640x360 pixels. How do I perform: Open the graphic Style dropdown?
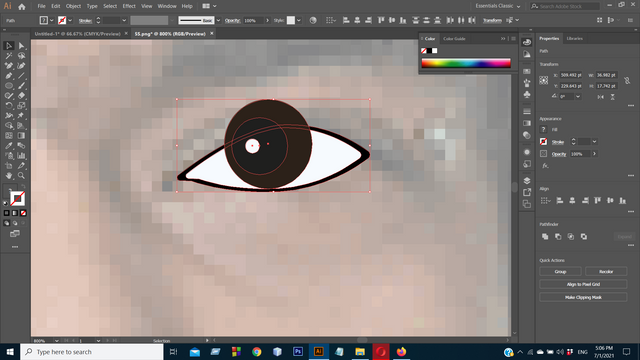[x=299, y=20]
